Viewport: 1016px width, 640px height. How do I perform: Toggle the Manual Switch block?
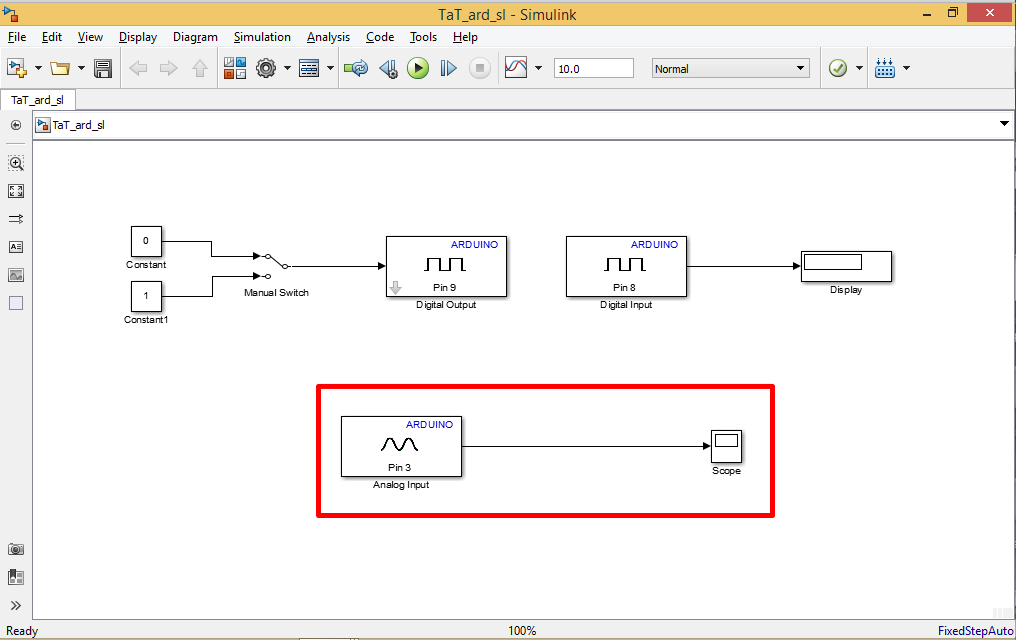pyautogui.click(x=275, y=266)
